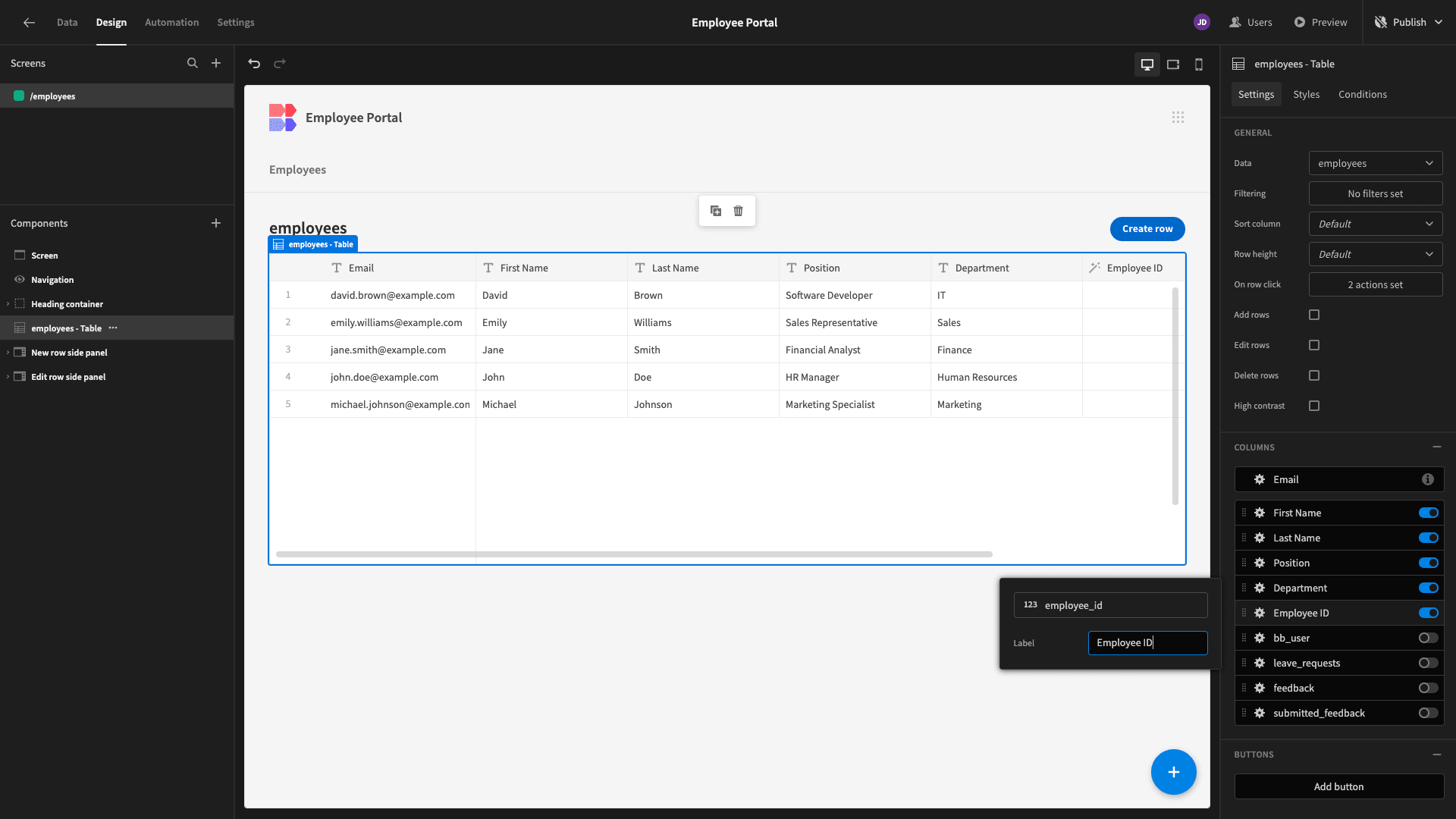Open the employees - Table options ellipsis

coord(113,328)
